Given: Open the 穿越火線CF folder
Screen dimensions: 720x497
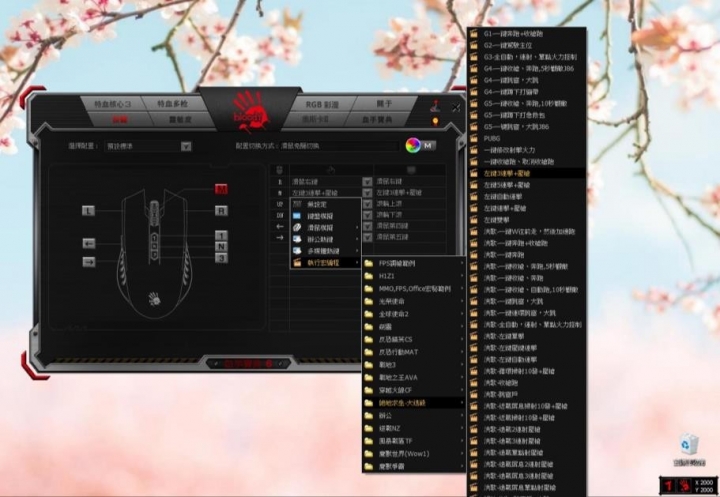Looking at the screenshot, I should [x=414, y=390].
